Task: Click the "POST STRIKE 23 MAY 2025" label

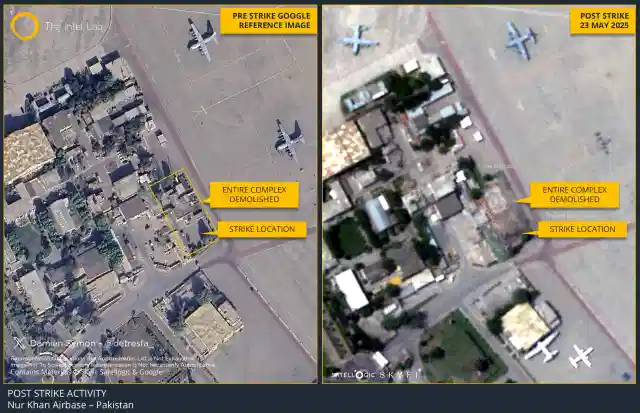Action: [x=603, y=21]
